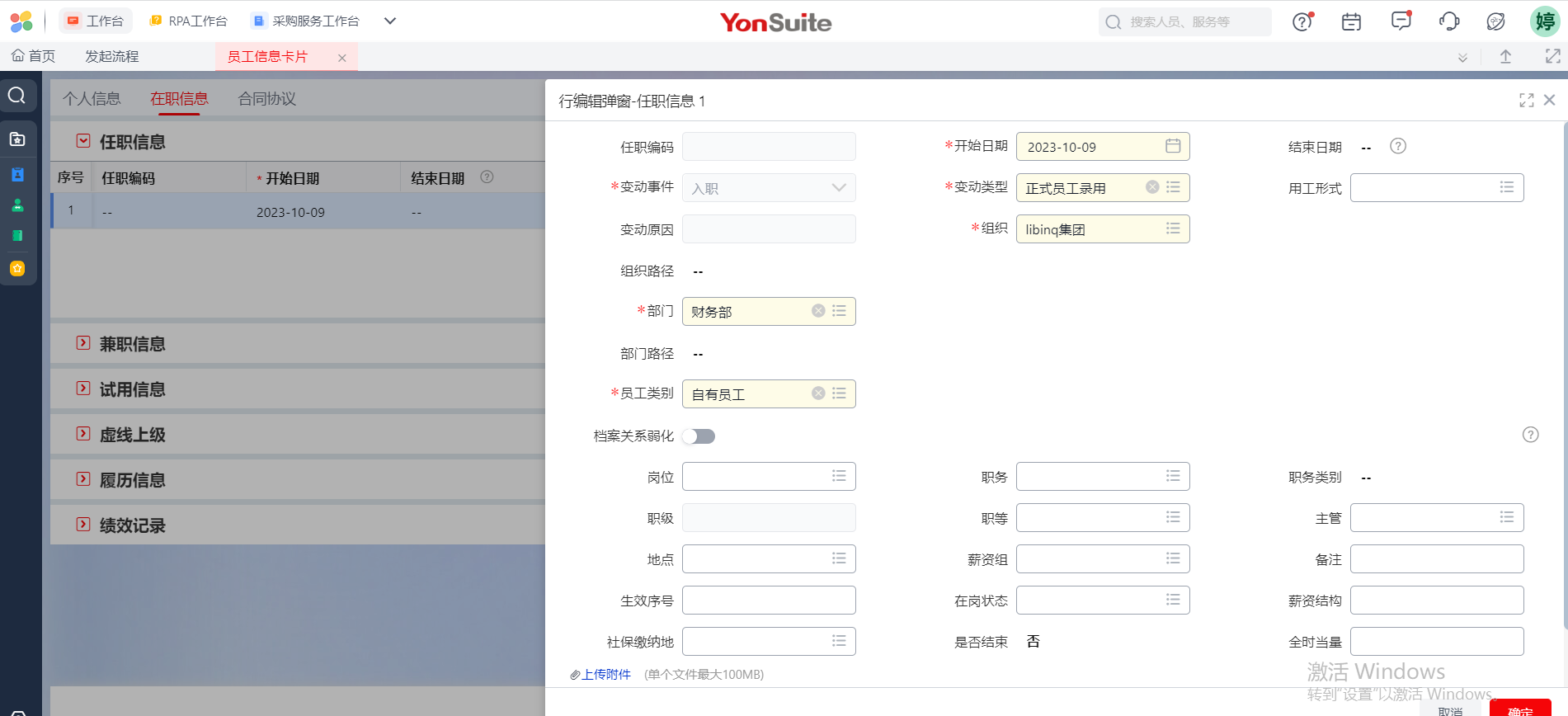Click the left sidebar search icon
This screenshot has height=716, width=1568.
16,96
